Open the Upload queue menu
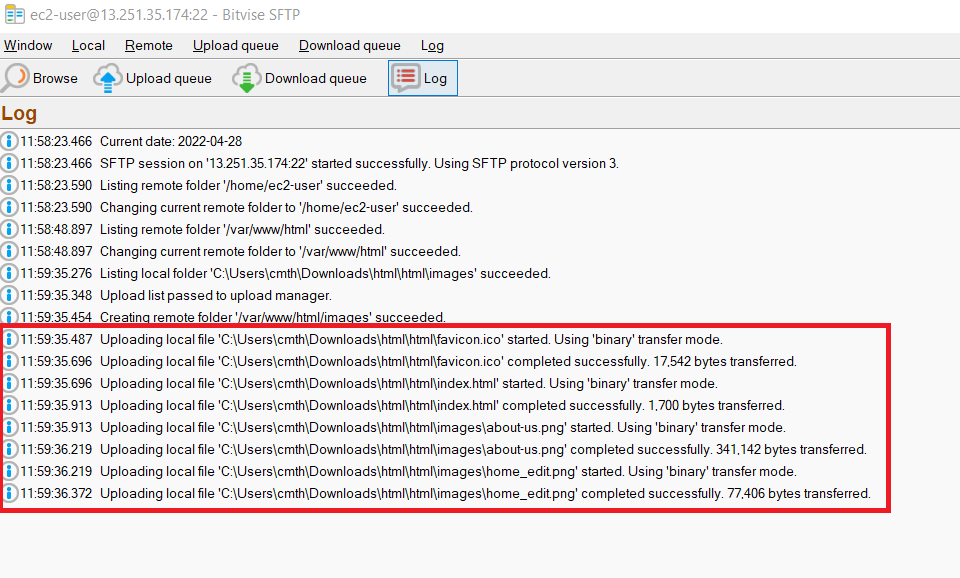Image resolution: width=960 pixels, height=578 pixels. [236, 45]
